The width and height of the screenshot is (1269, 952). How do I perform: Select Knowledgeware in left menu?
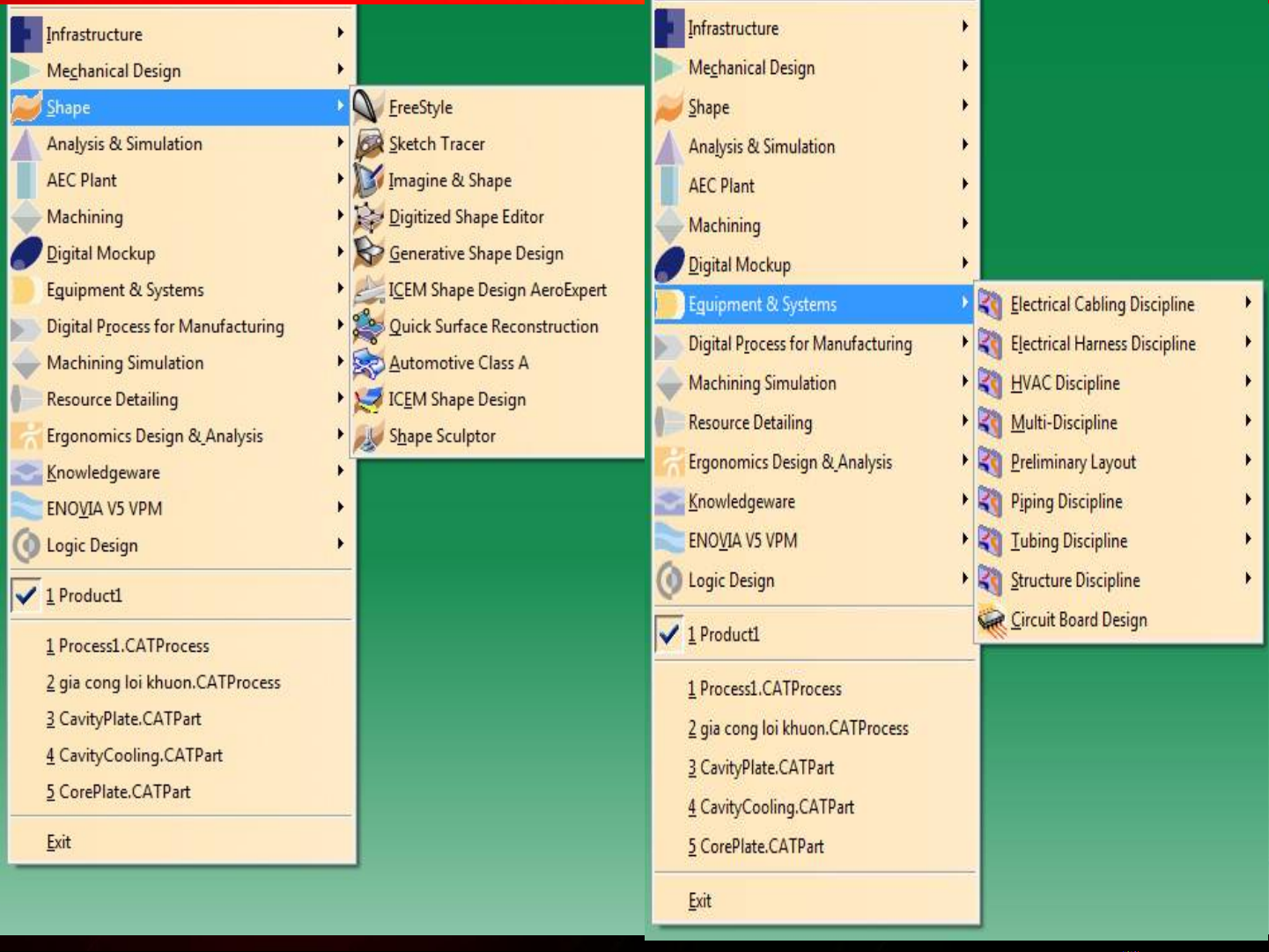[x=180, y=472]
